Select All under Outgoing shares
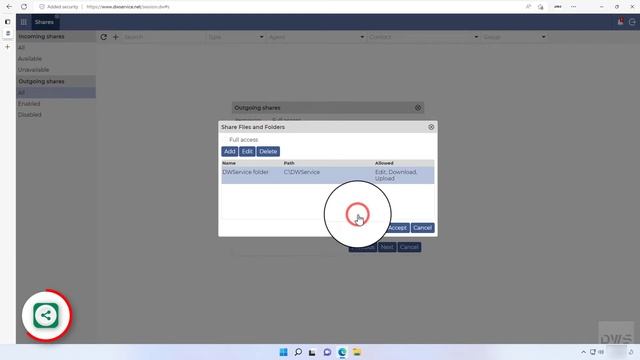This screenshot has height=360, width=640. 56,93
